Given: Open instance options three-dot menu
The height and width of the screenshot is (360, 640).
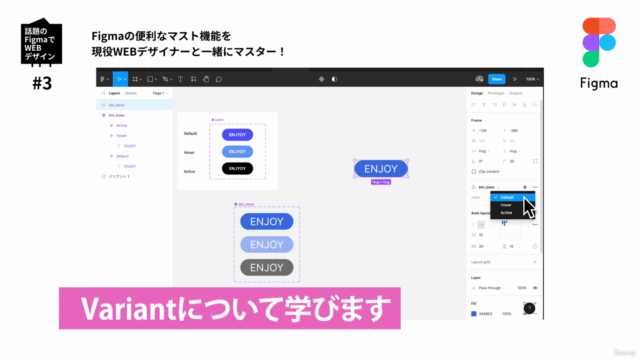Looking at the screenshot, I should click(535, 187).
